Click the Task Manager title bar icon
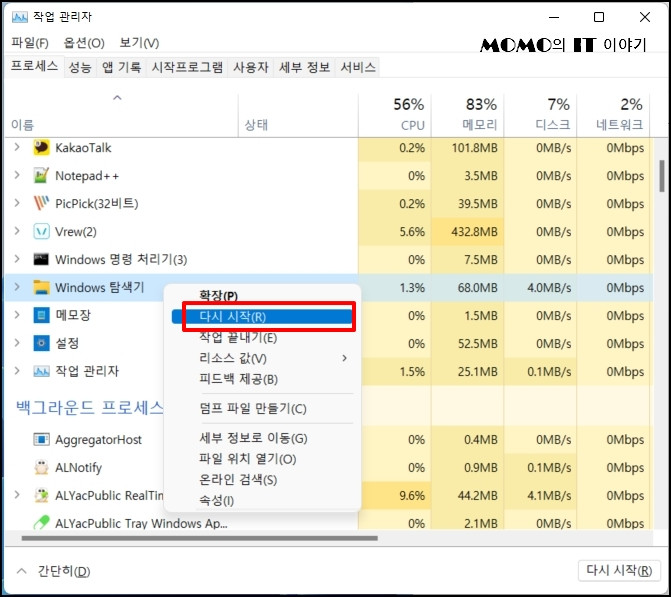 coord(20,17)
